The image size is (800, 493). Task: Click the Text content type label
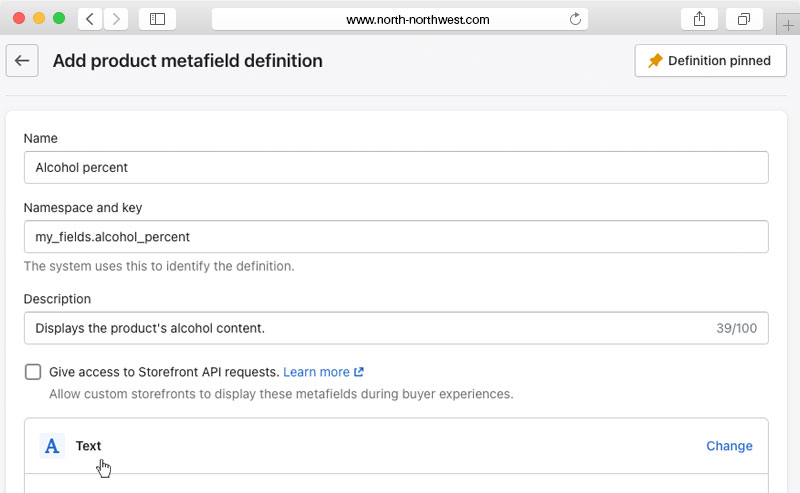(88, 446)
